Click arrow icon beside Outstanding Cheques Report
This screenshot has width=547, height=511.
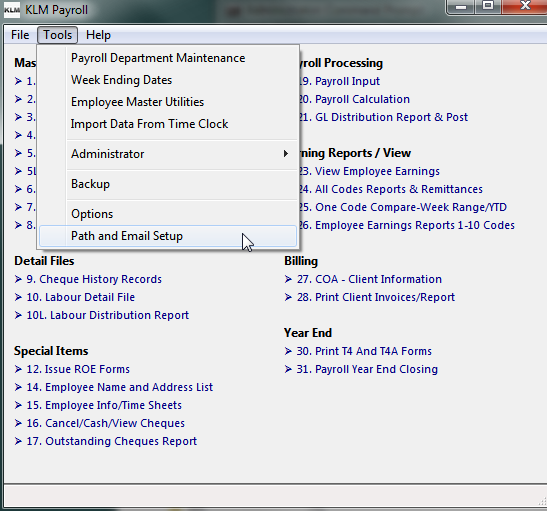pyautogui.click(x=18, y=441)
